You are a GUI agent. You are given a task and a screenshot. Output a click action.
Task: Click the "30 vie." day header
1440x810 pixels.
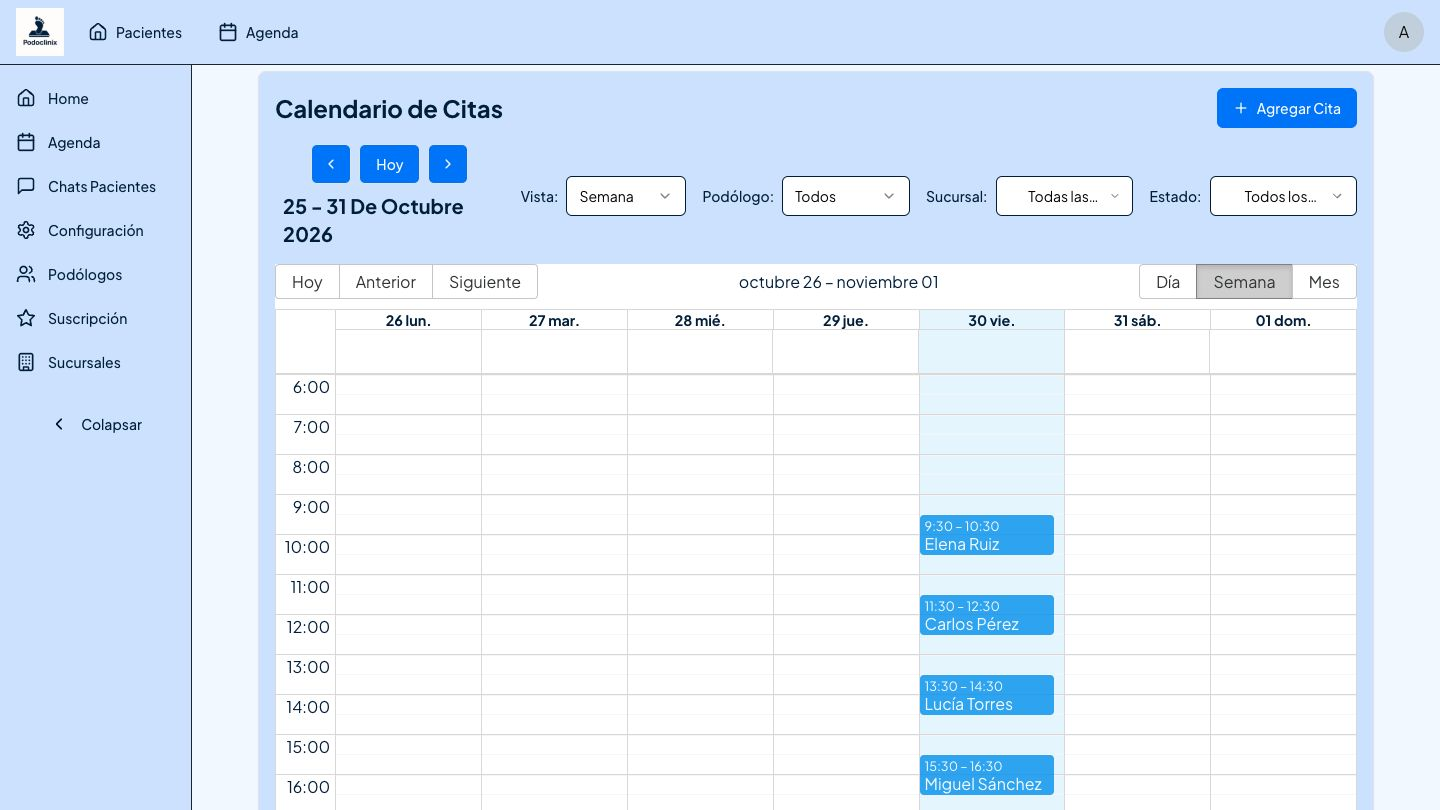(x=992, y=320)
